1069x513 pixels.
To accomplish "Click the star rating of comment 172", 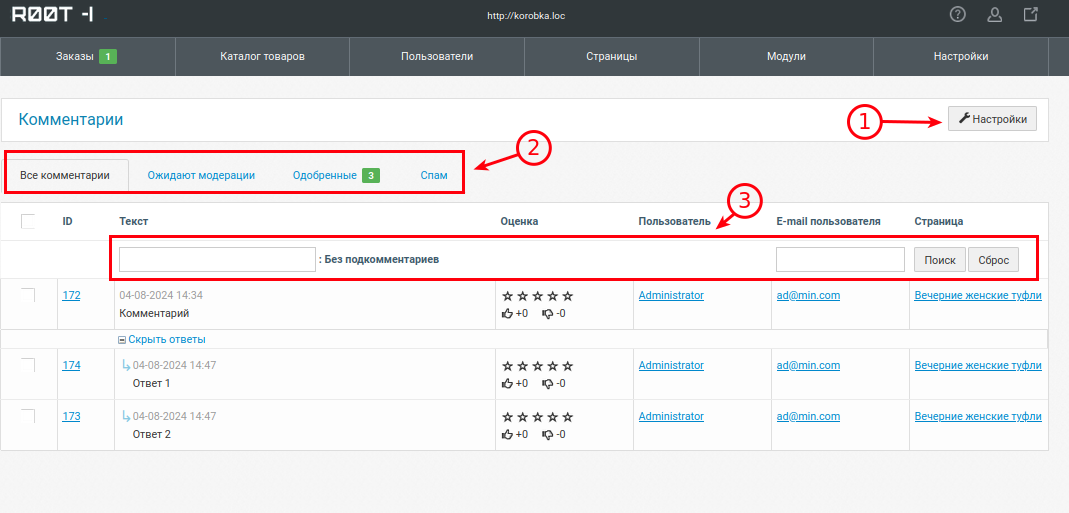I will click(537, 296).
